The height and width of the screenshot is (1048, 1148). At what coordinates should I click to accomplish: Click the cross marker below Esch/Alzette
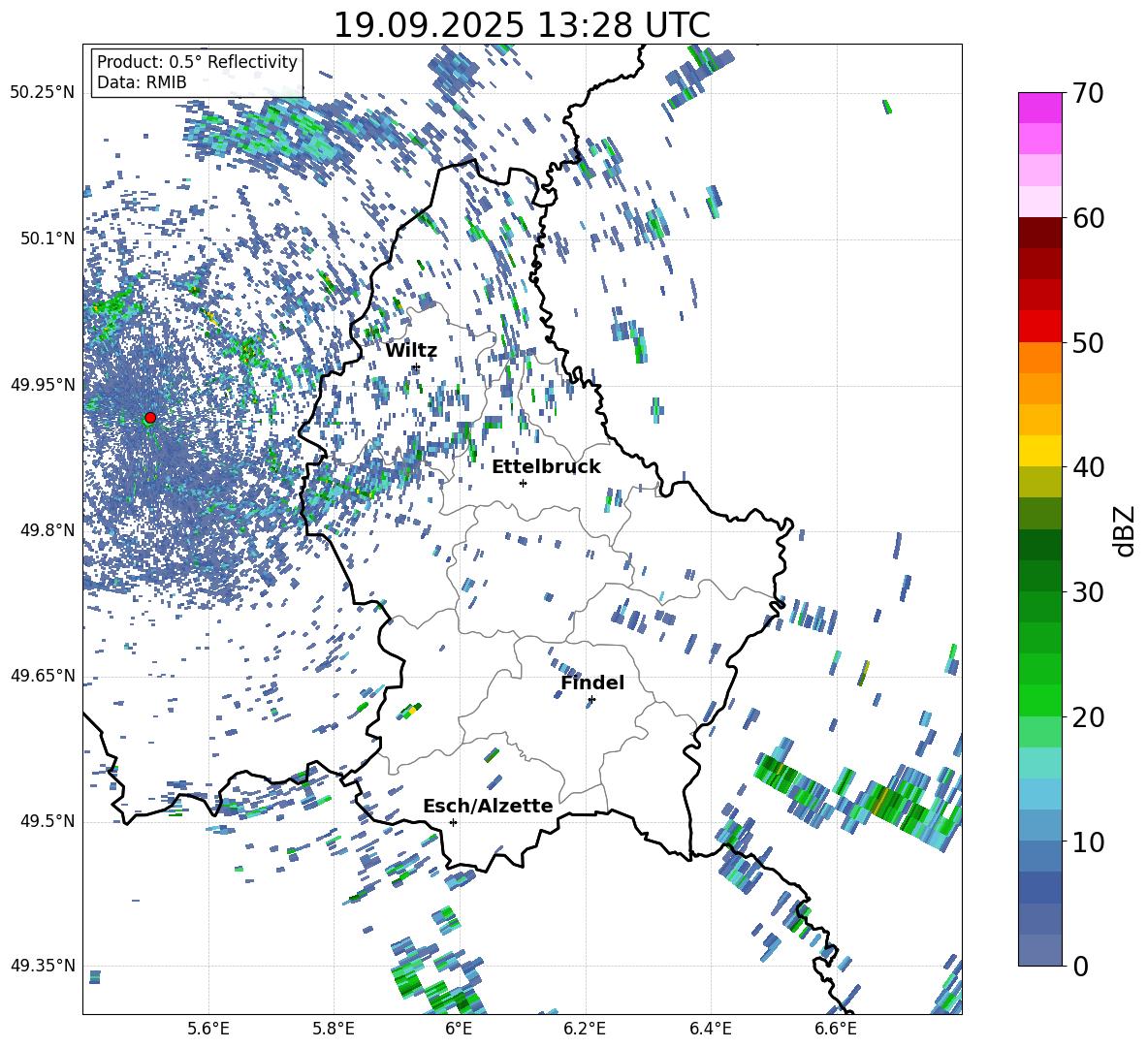453,822
